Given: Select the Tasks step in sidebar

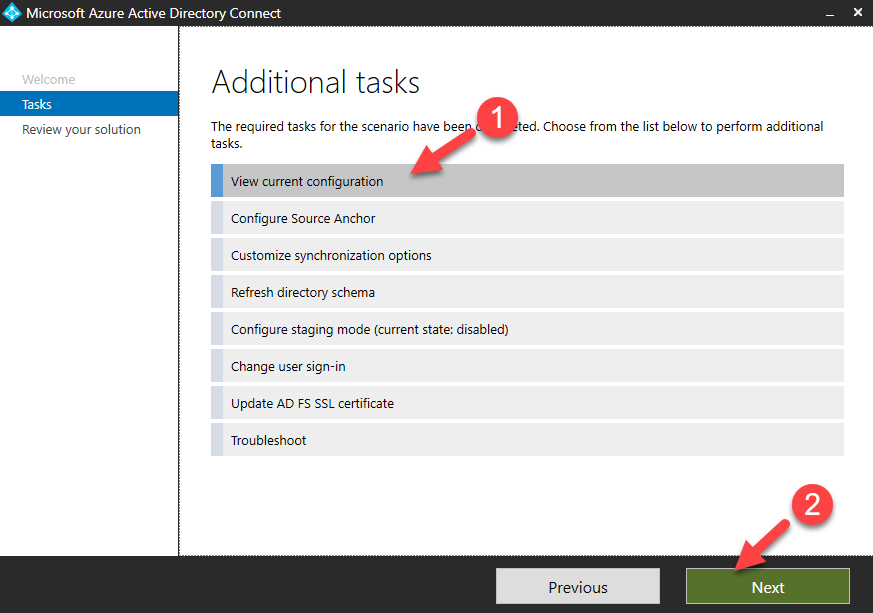Looking at the screenshot, I should [89, 104].
